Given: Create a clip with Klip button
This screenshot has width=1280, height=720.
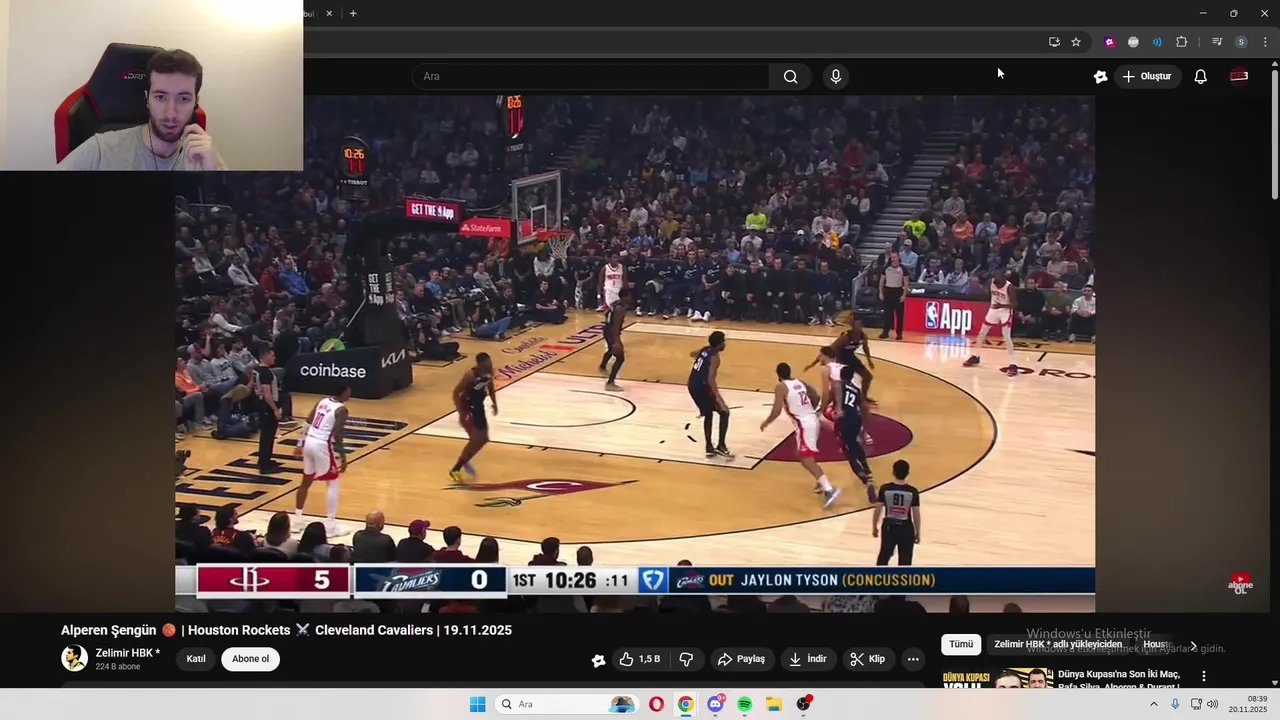Looking at the screenshot, I should point(868,659).
